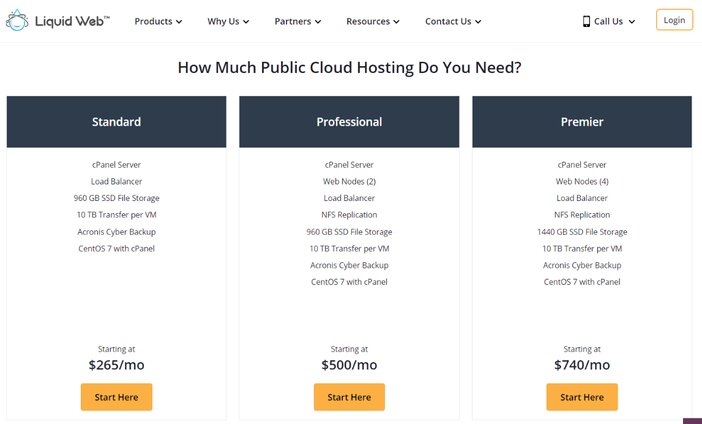Click 10 TB Transfer per VM in Standard
Image resolution: width=702 pixels, height=424 pixels.
pos(116,215)
